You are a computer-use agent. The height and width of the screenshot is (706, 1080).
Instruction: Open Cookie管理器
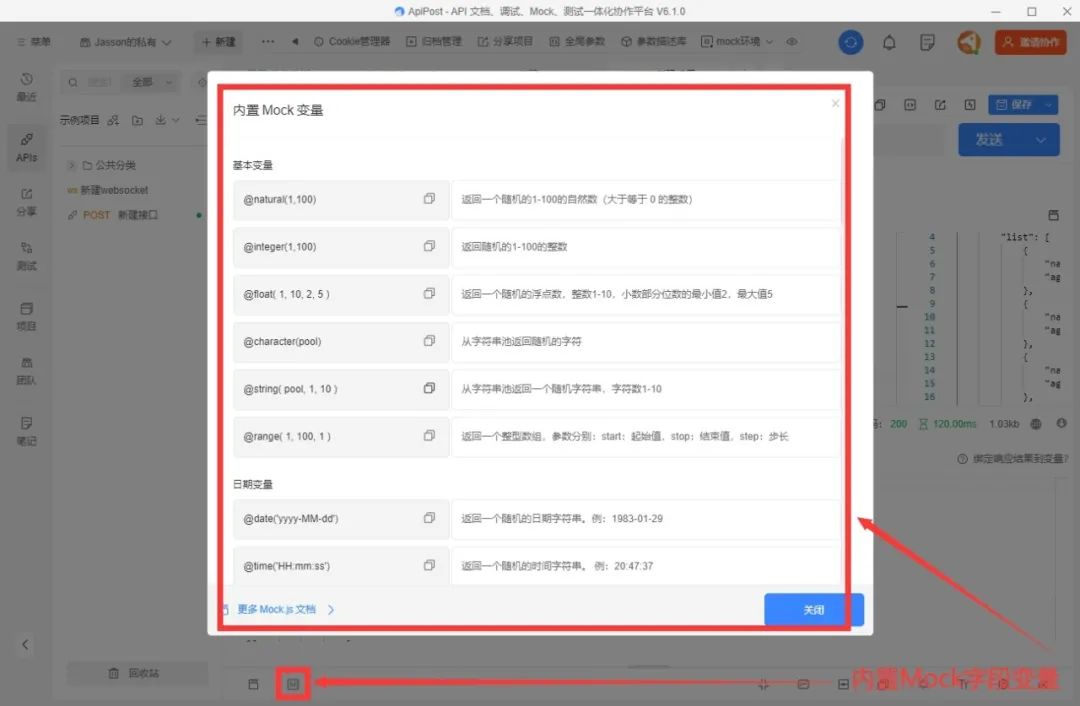[x=352, y=41]
